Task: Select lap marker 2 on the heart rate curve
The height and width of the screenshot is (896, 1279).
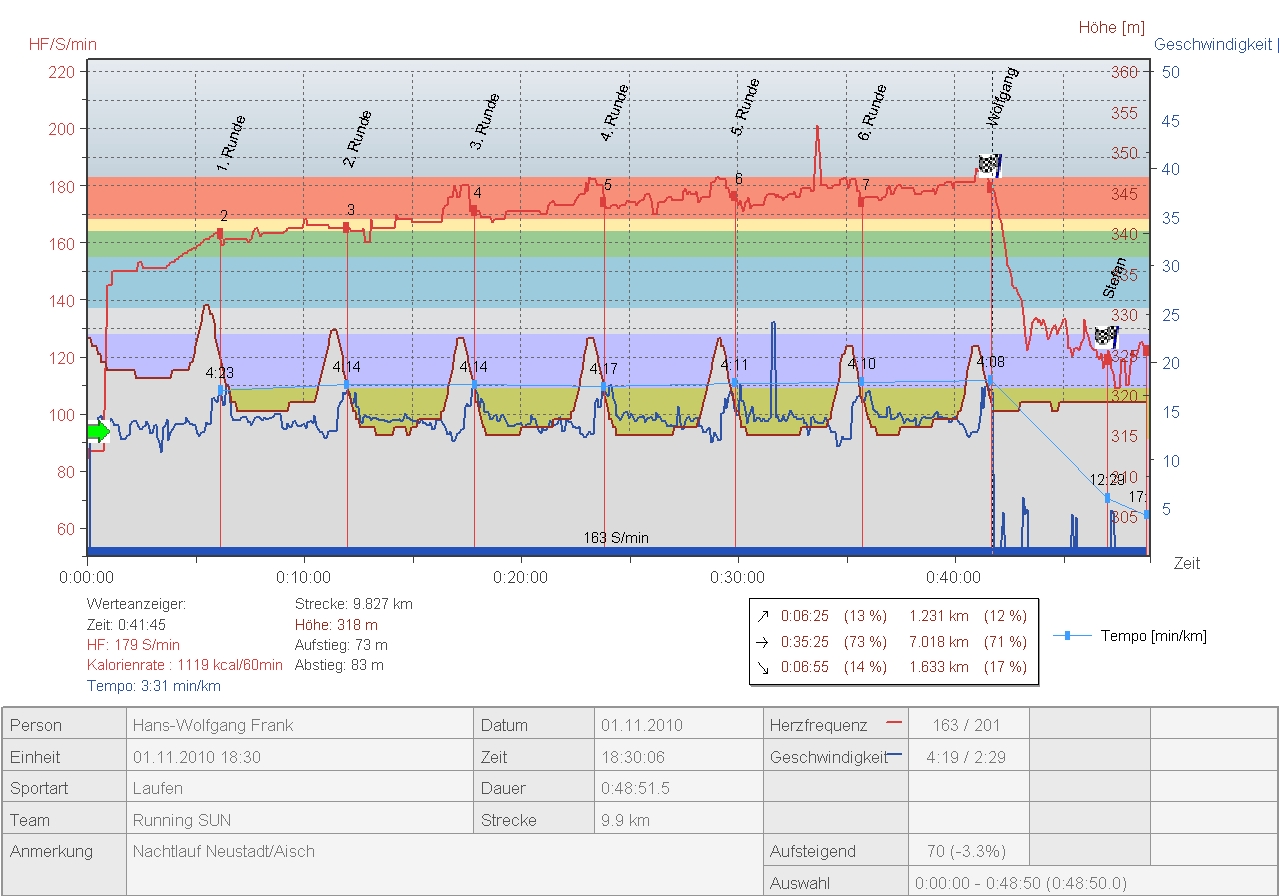Action: [x=220, y=234]
